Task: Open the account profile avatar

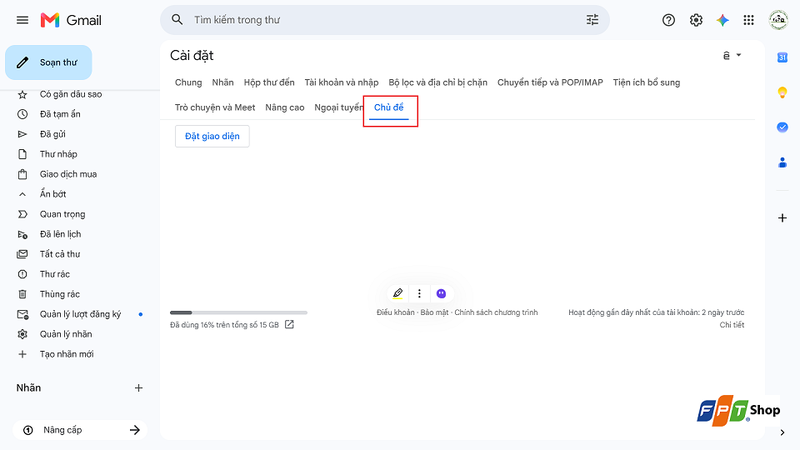Action: tap(779, 20)
